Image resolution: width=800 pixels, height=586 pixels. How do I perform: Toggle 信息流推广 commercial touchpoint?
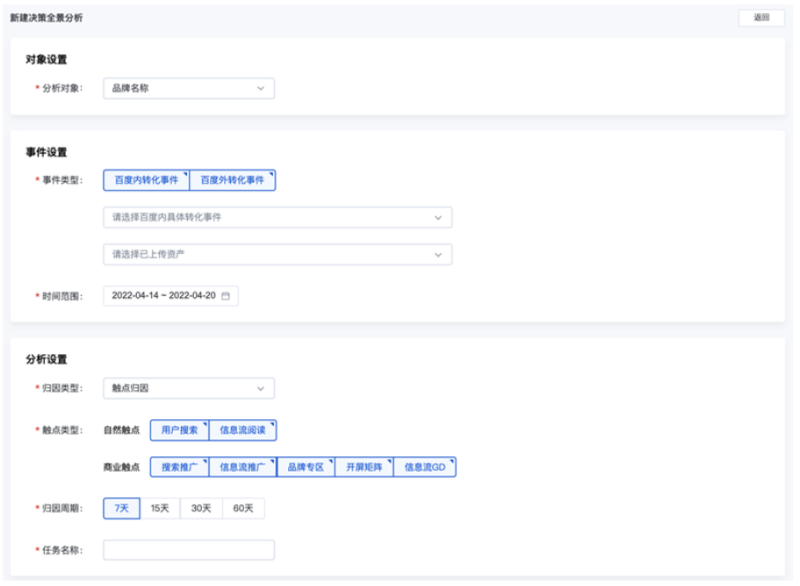(x=242, y=467)
